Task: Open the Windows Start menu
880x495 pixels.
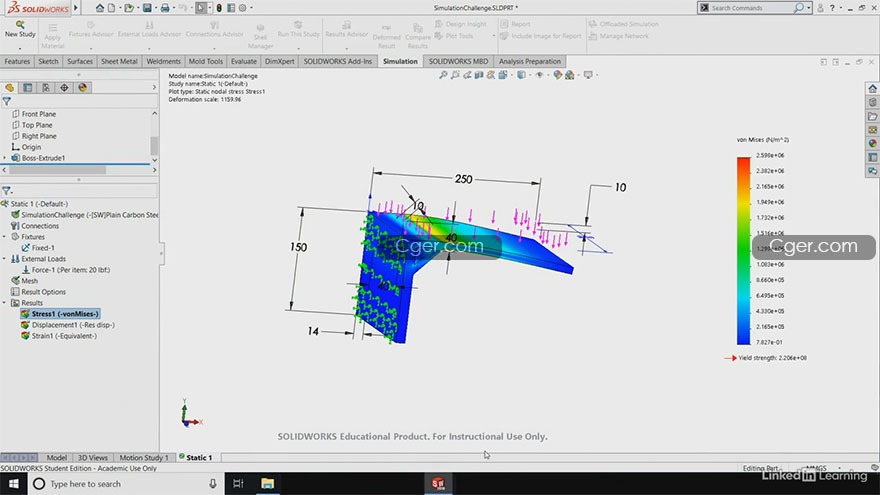Action: (x=13, y=483)
